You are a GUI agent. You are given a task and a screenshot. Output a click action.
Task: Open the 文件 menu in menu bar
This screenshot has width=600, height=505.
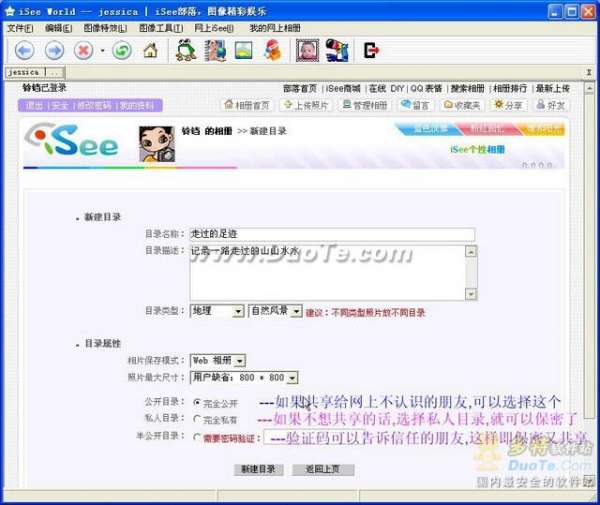tap(20, 28)
